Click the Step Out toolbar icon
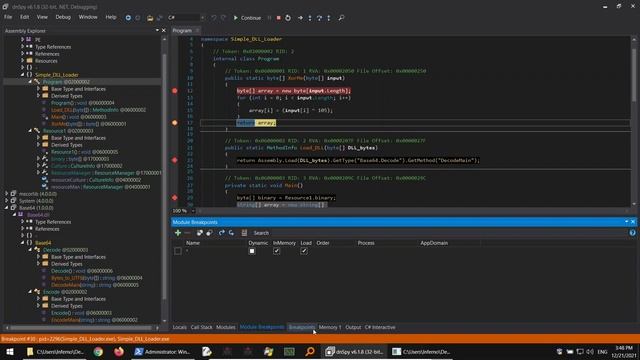 329,18
